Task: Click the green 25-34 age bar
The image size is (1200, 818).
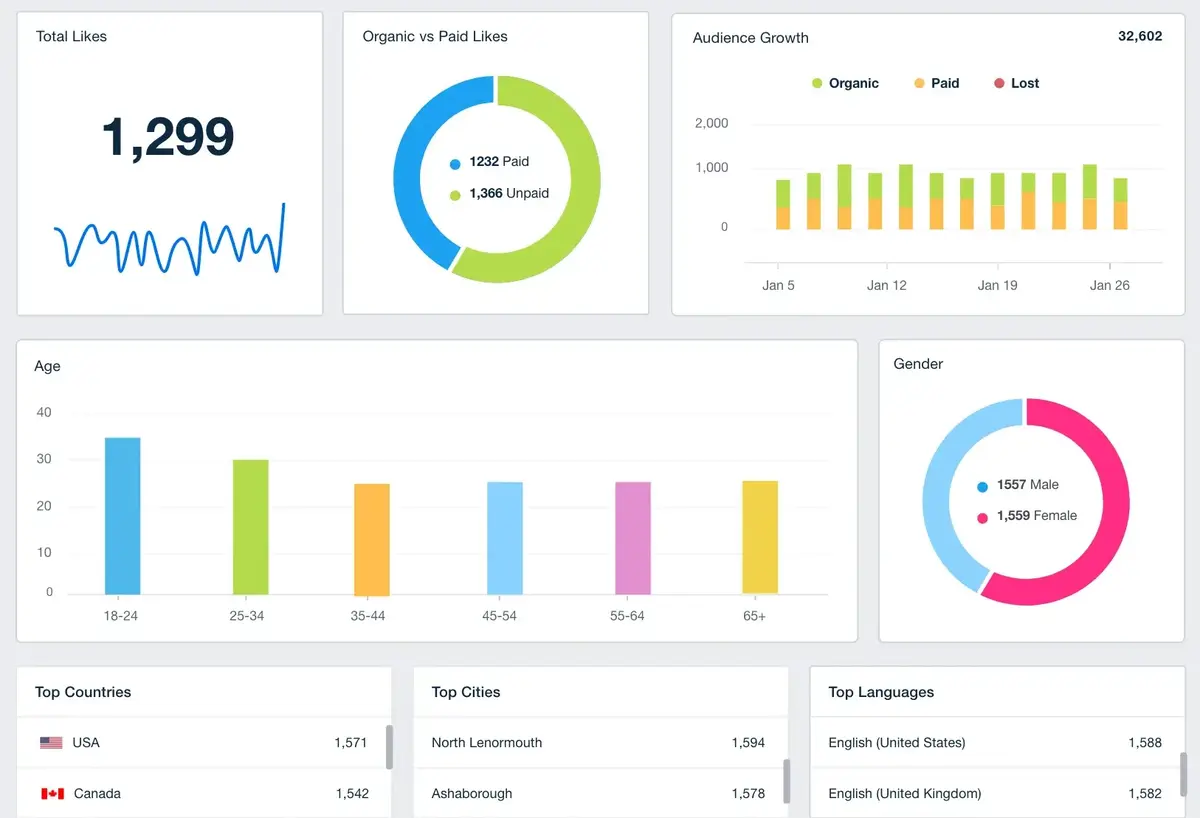Action: [x=250, y=527]
